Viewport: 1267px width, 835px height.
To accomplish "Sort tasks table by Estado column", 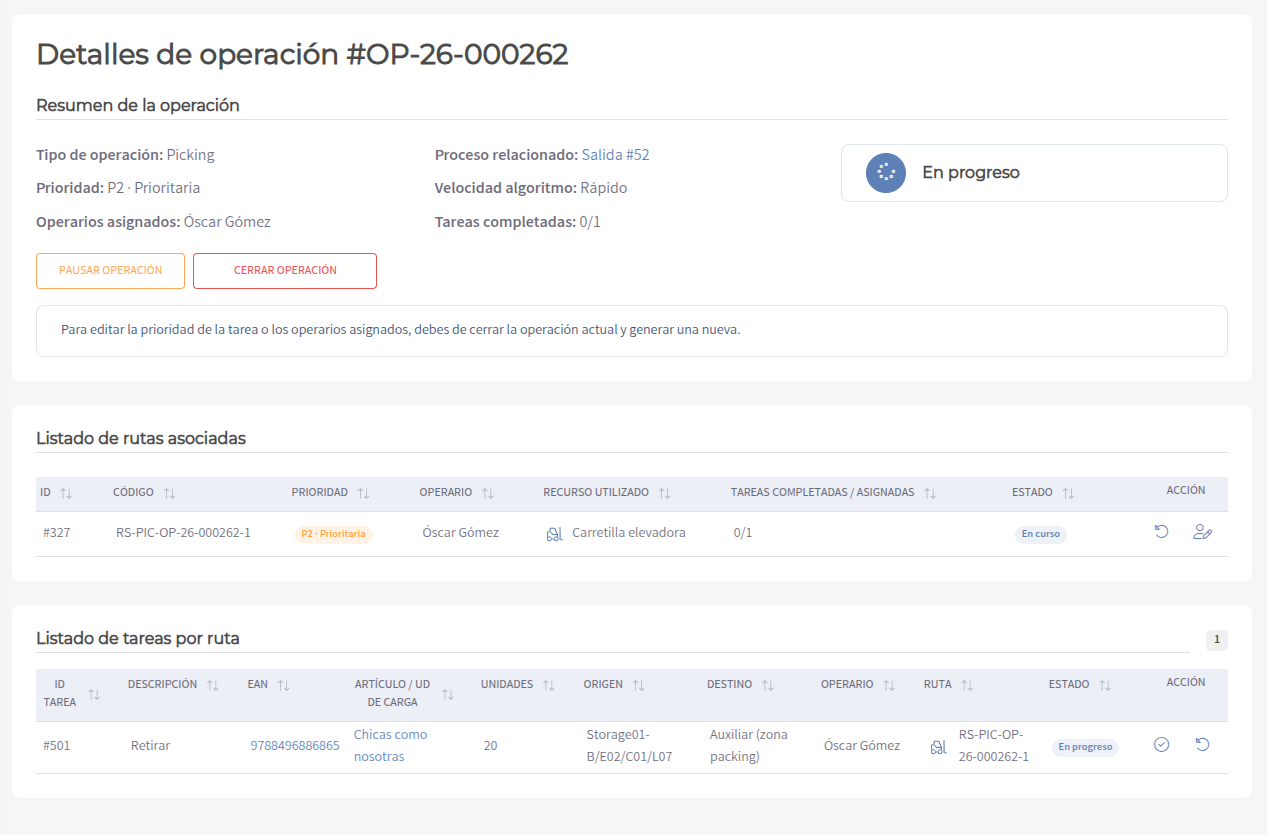I will point(1105,685).
